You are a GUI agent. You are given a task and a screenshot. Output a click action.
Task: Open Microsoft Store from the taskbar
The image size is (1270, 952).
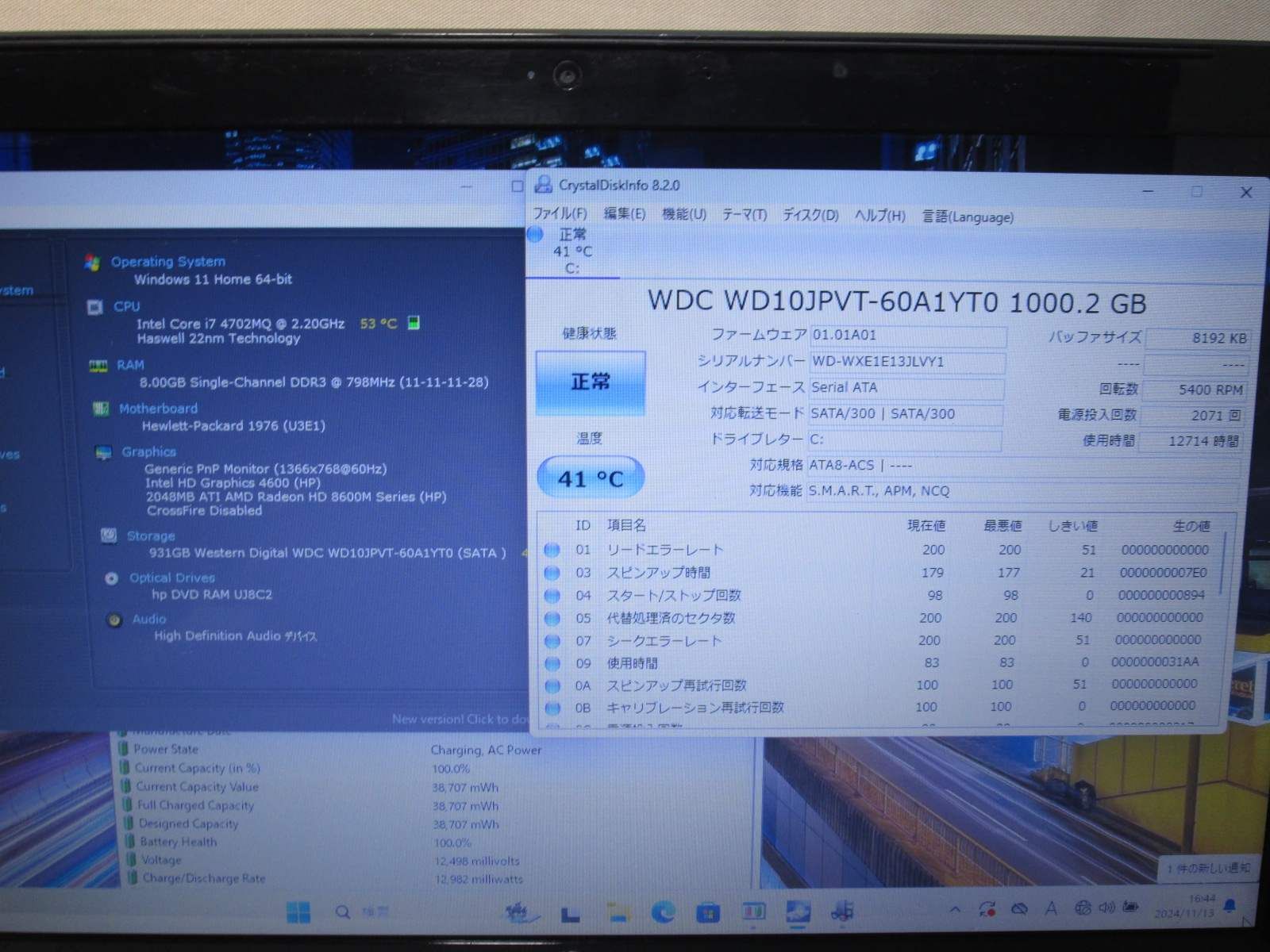[x=708, y=913]
